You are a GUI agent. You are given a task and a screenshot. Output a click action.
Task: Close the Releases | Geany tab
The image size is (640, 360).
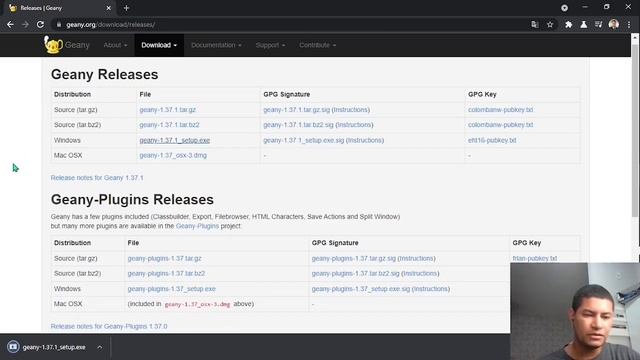(x=109, y=8)
